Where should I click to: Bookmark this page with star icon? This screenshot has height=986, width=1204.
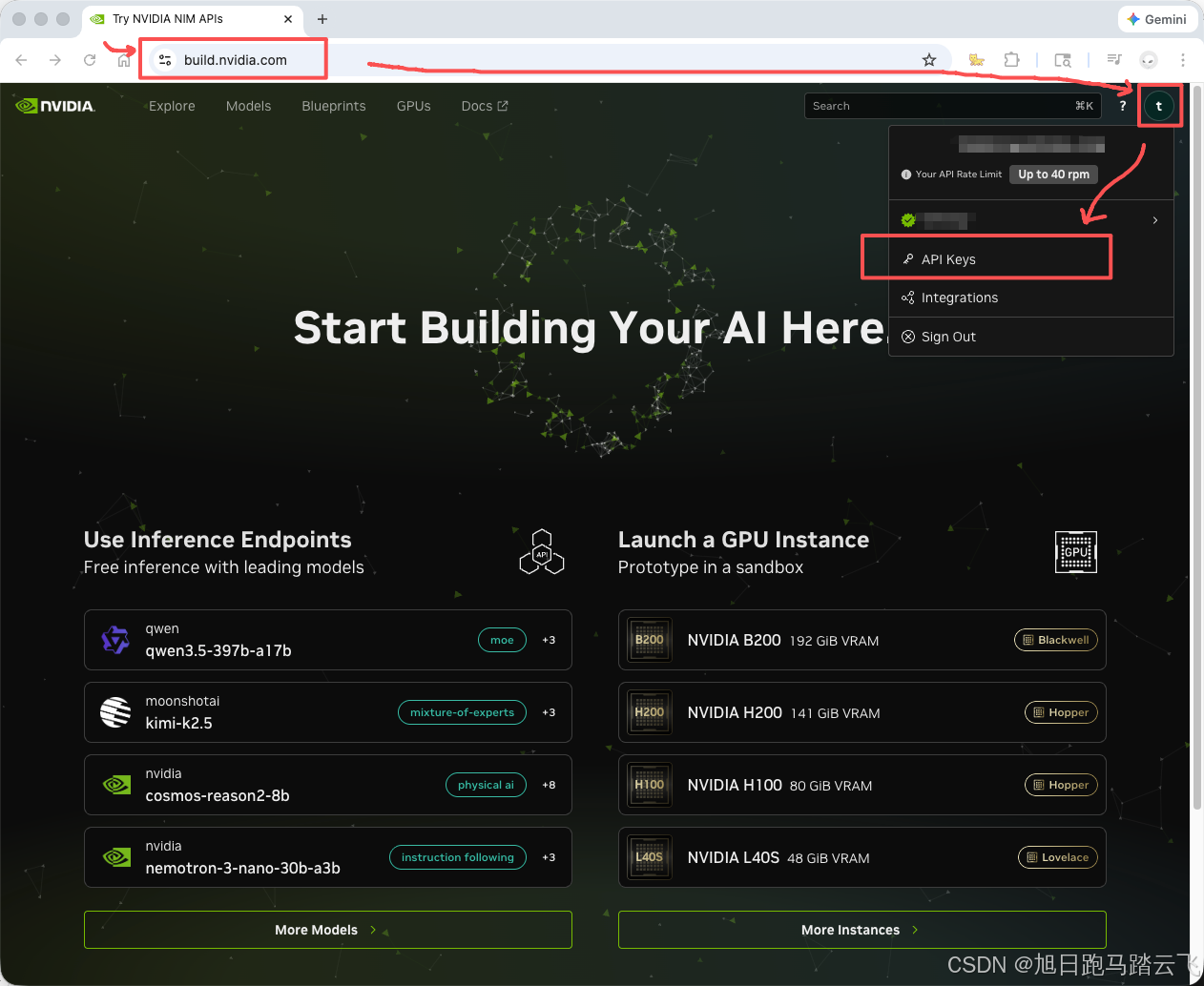coord(929,60)
